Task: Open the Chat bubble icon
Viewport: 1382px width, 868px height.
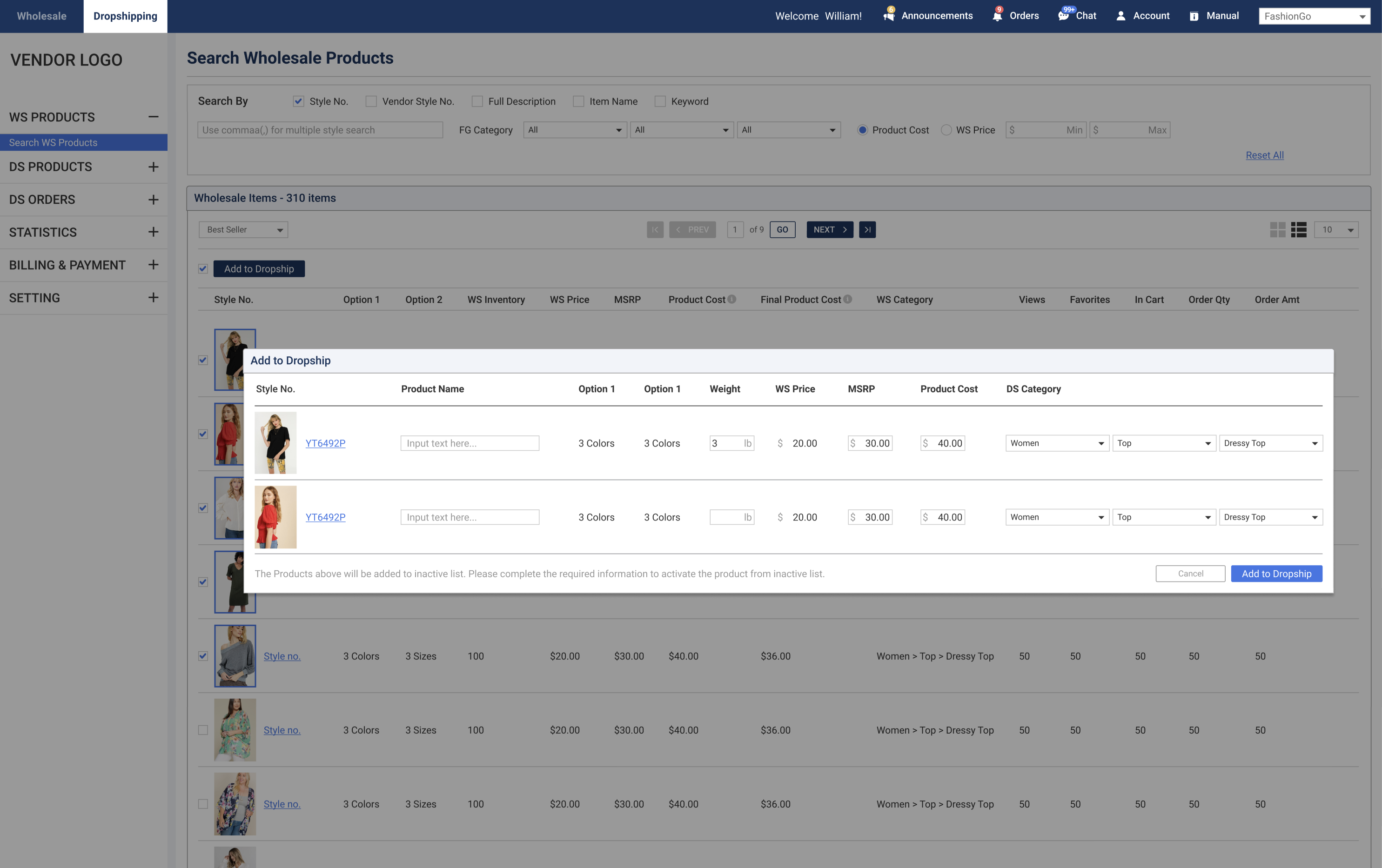Action: point(1063,15)
